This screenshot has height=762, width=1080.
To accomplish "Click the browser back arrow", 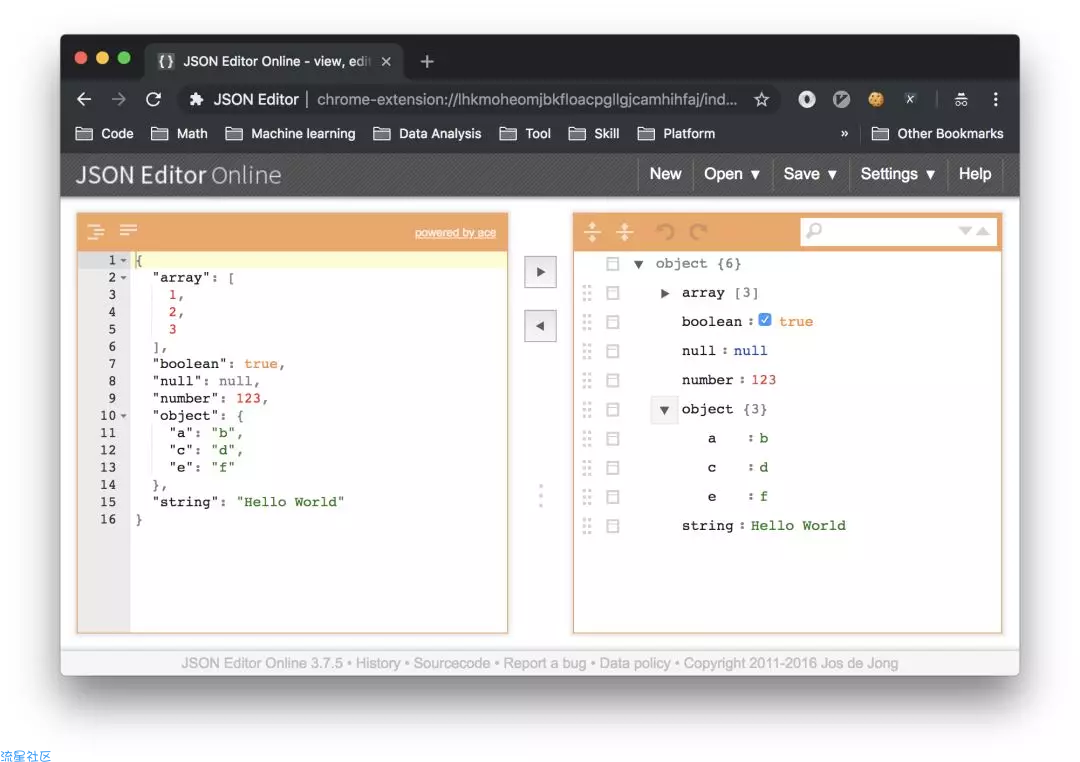I will point(84,99).
